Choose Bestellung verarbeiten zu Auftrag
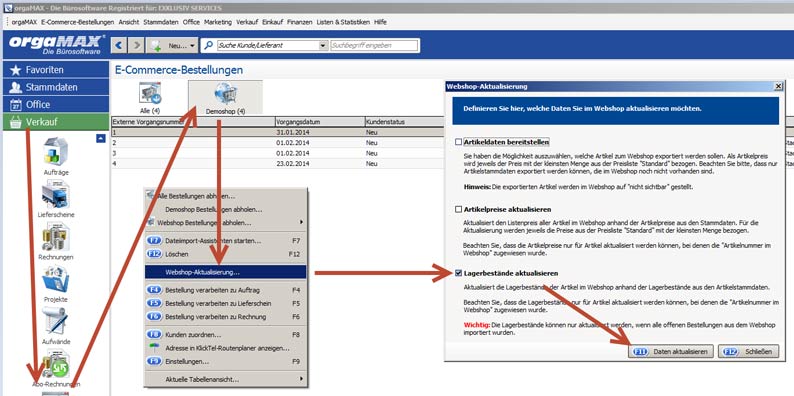 point(226,290)
